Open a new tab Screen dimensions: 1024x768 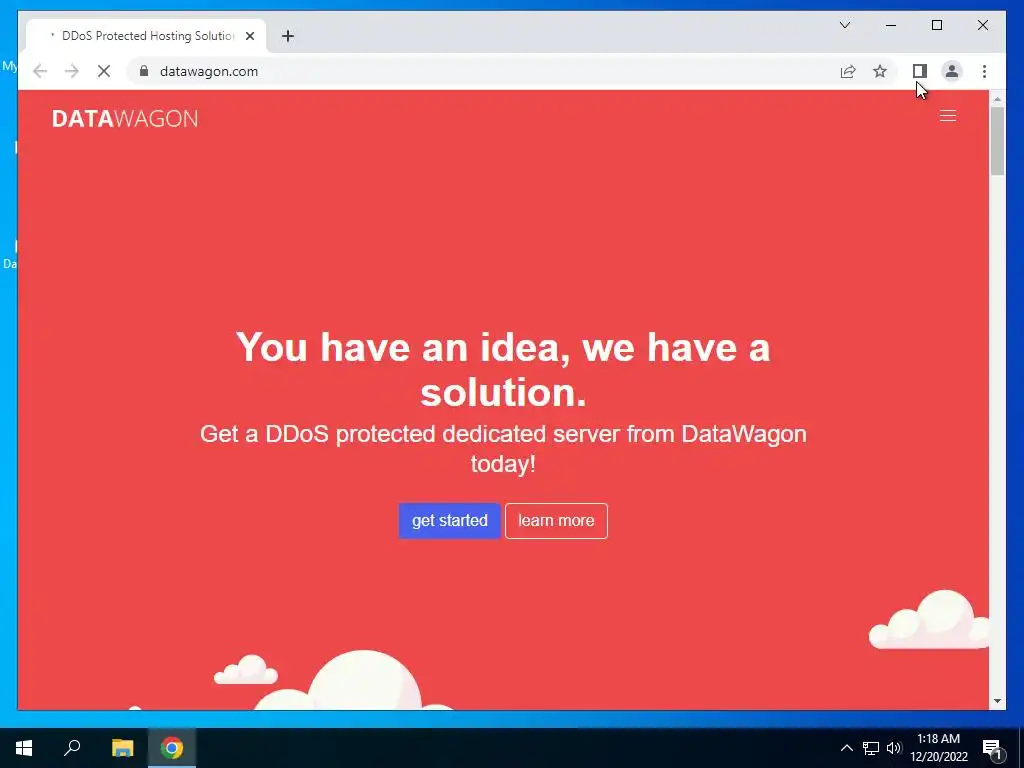click(x=287, y=36)
